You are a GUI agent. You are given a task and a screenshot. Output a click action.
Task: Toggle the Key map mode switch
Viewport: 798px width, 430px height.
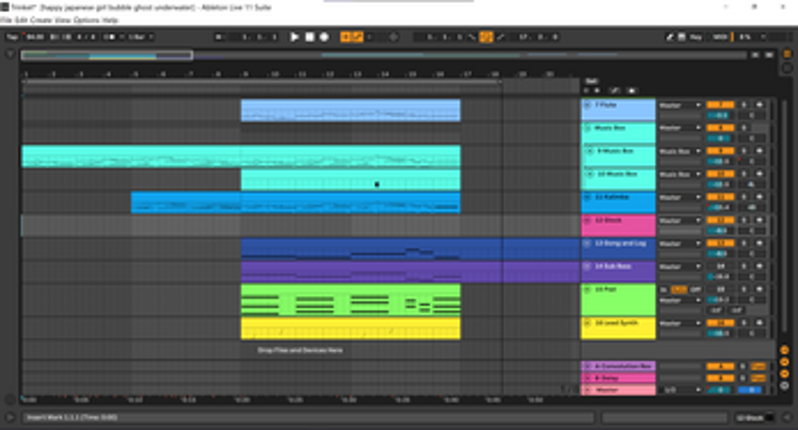tap(694, 37)
